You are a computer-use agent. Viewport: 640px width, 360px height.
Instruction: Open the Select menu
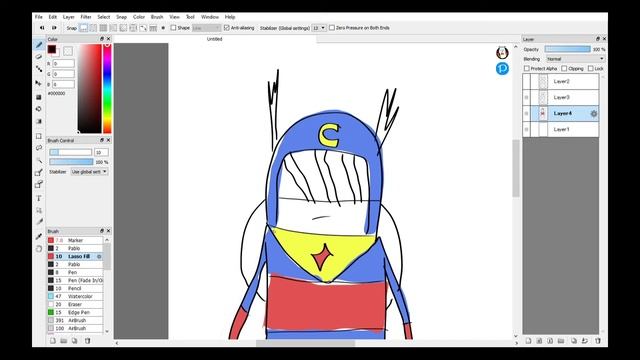[104, 17]
